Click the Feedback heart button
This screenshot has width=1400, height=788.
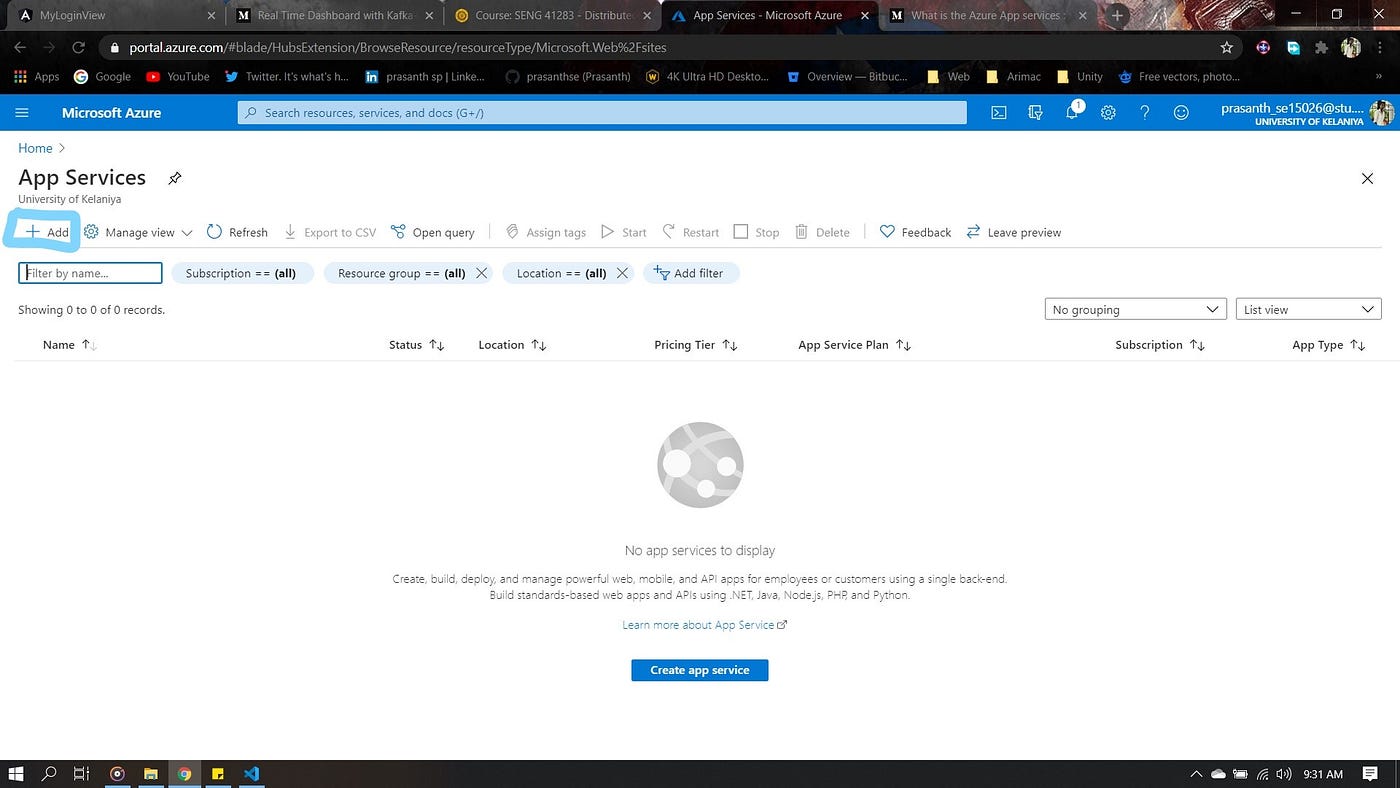[915, 232]
